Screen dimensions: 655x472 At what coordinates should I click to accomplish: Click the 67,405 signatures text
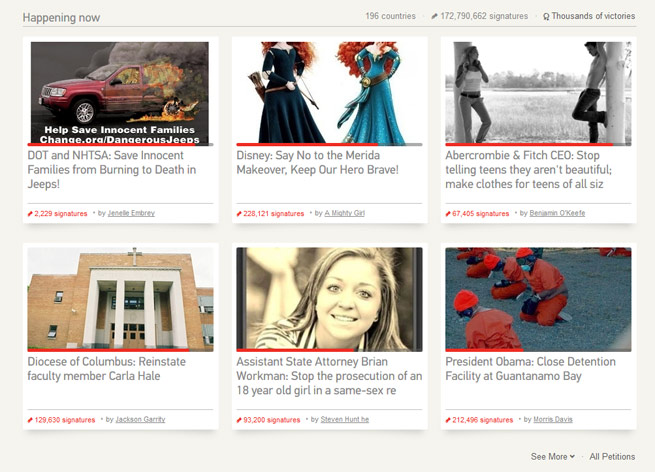(x=480, y=213)
